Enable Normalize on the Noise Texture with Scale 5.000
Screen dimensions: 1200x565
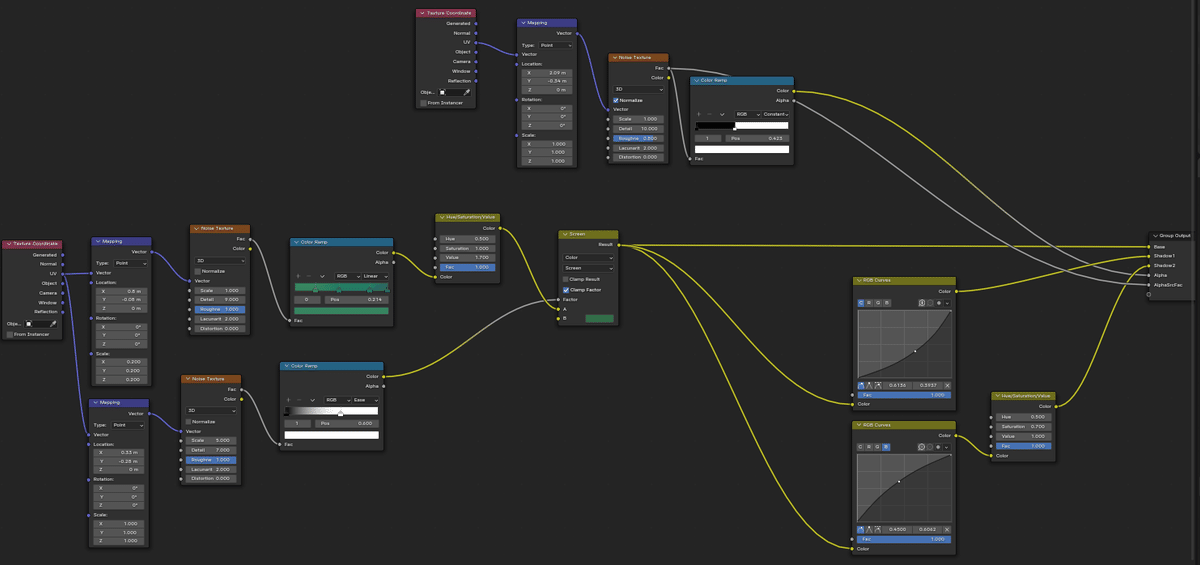click(x=190, y=421)
